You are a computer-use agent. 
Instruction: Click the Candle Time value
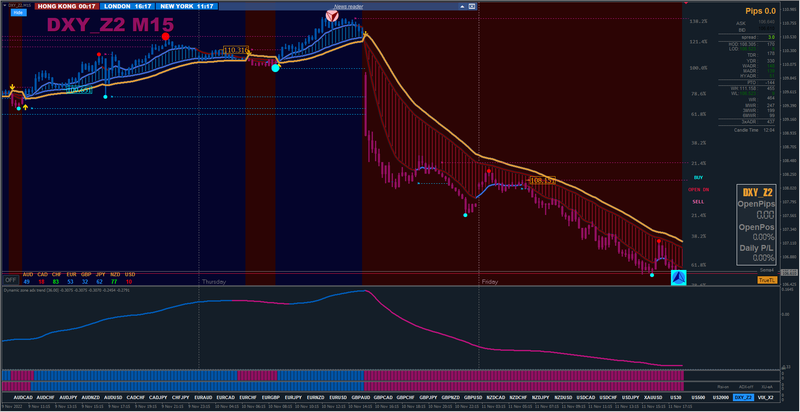770,131
